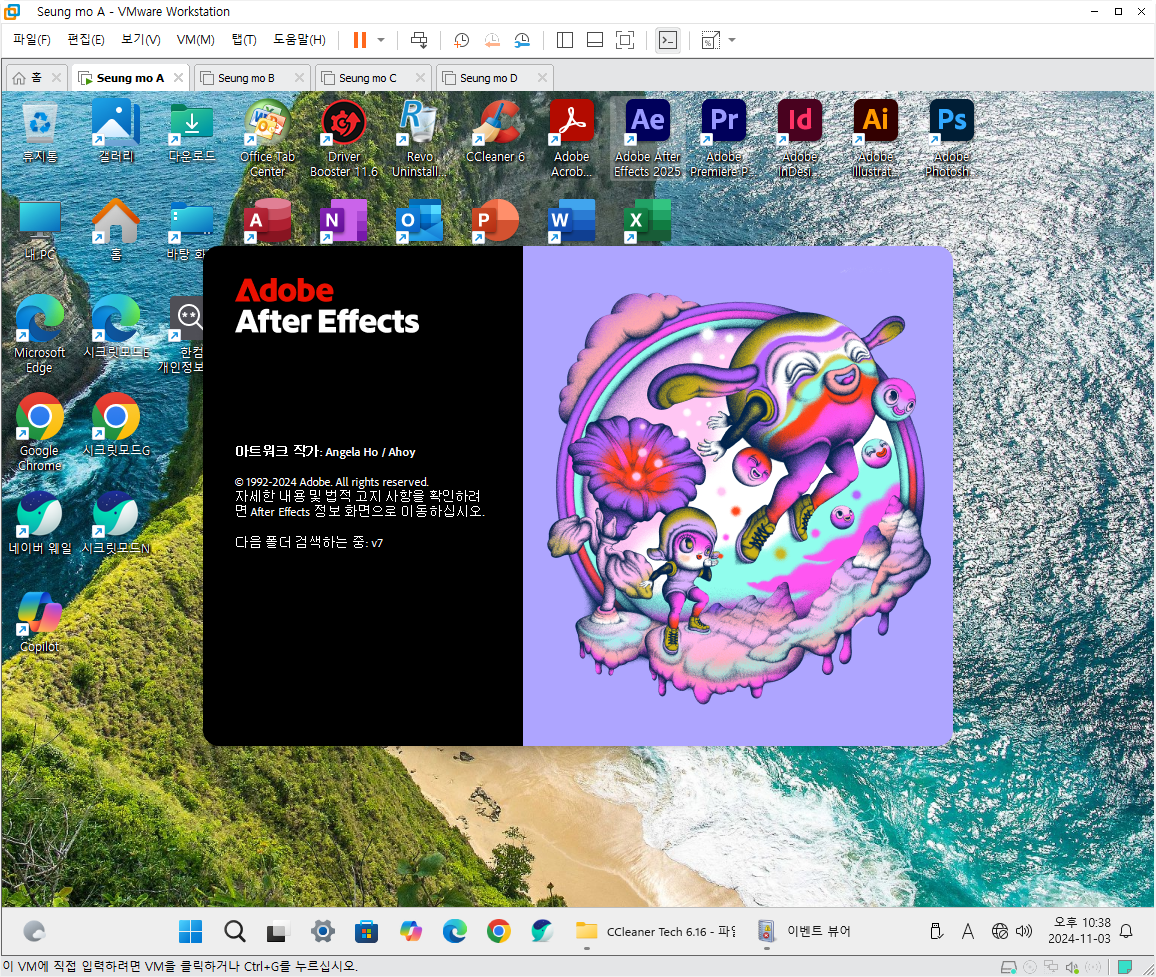Open the guest volume tray icon
Screen dimensions: 1156x977
point(1024,931)
